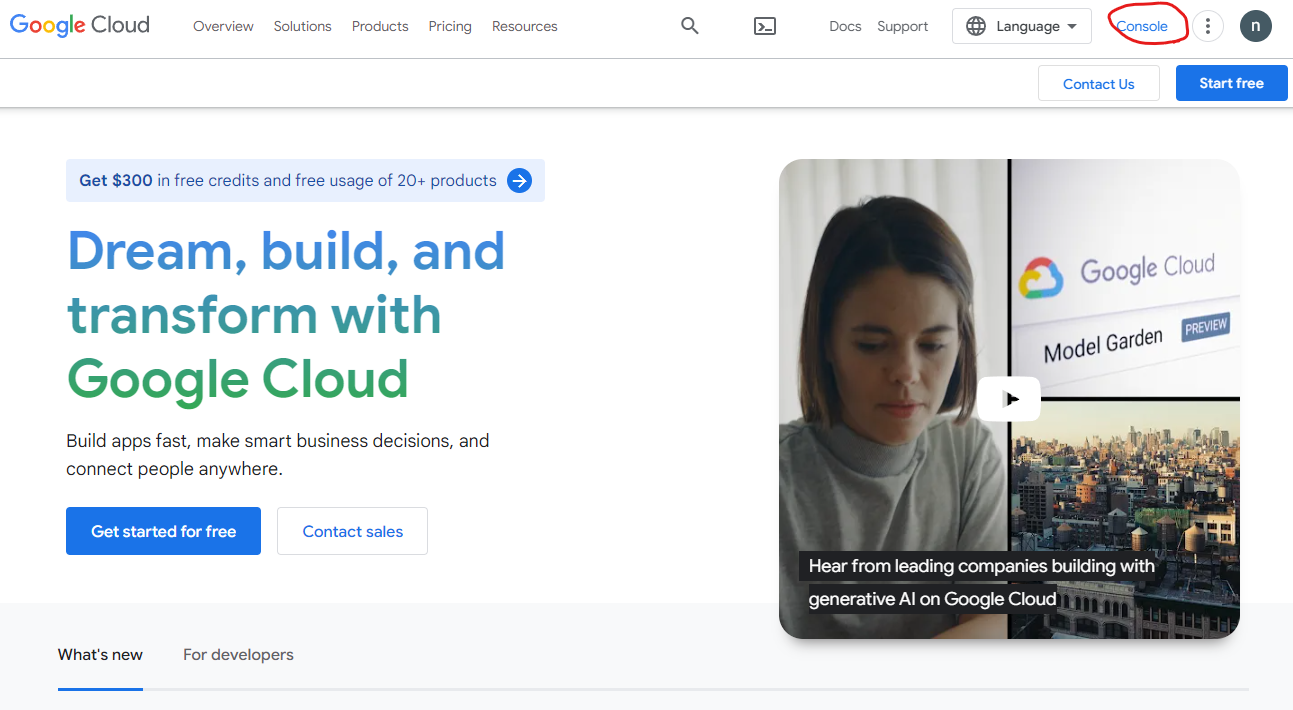
Task: Activate the Cloud Shell terminal icon
Action: click(x=765, y=26)
